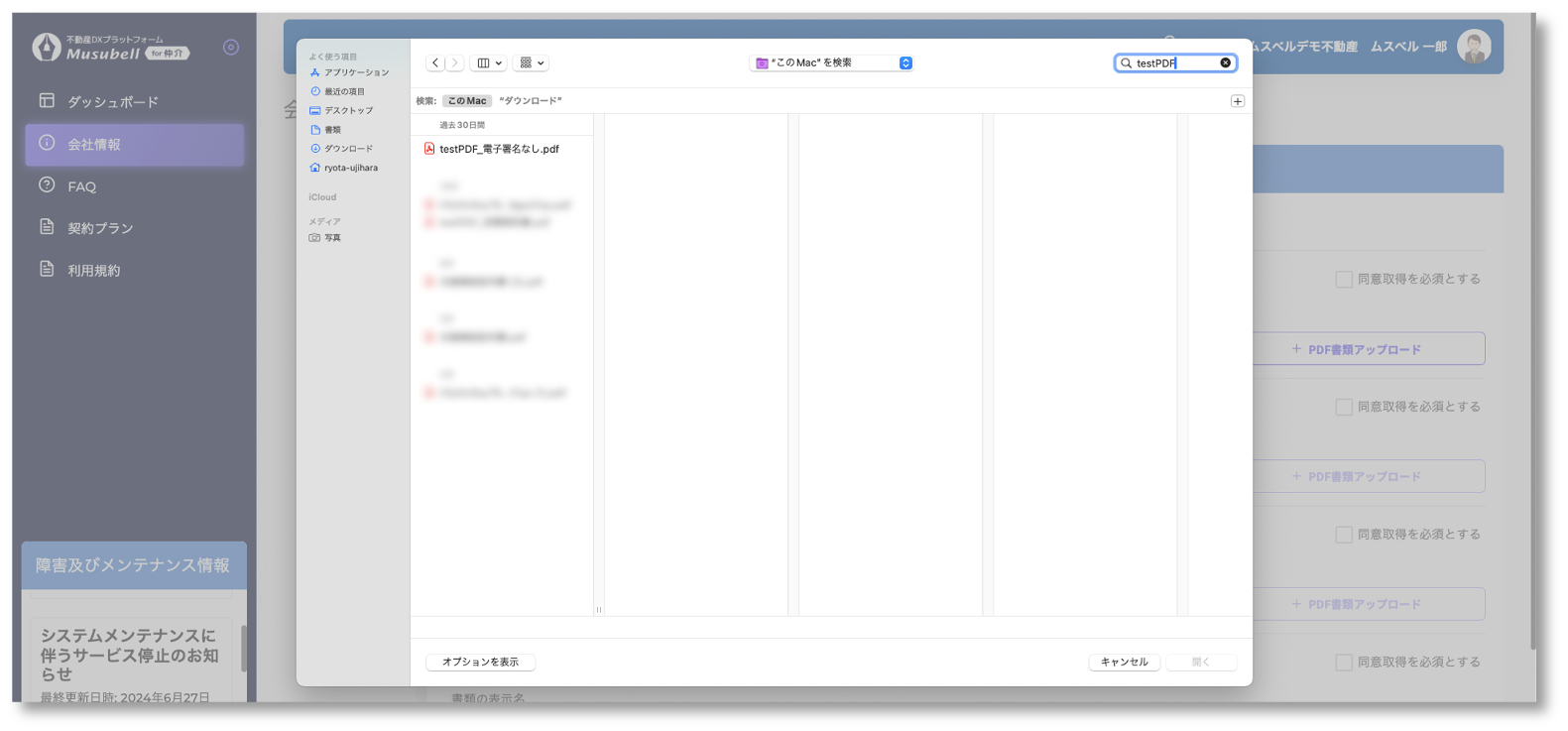This screenshot has width=1568, height=731.
Task: Expand the grouping options dropdown
Action: [x=532, y=62]
